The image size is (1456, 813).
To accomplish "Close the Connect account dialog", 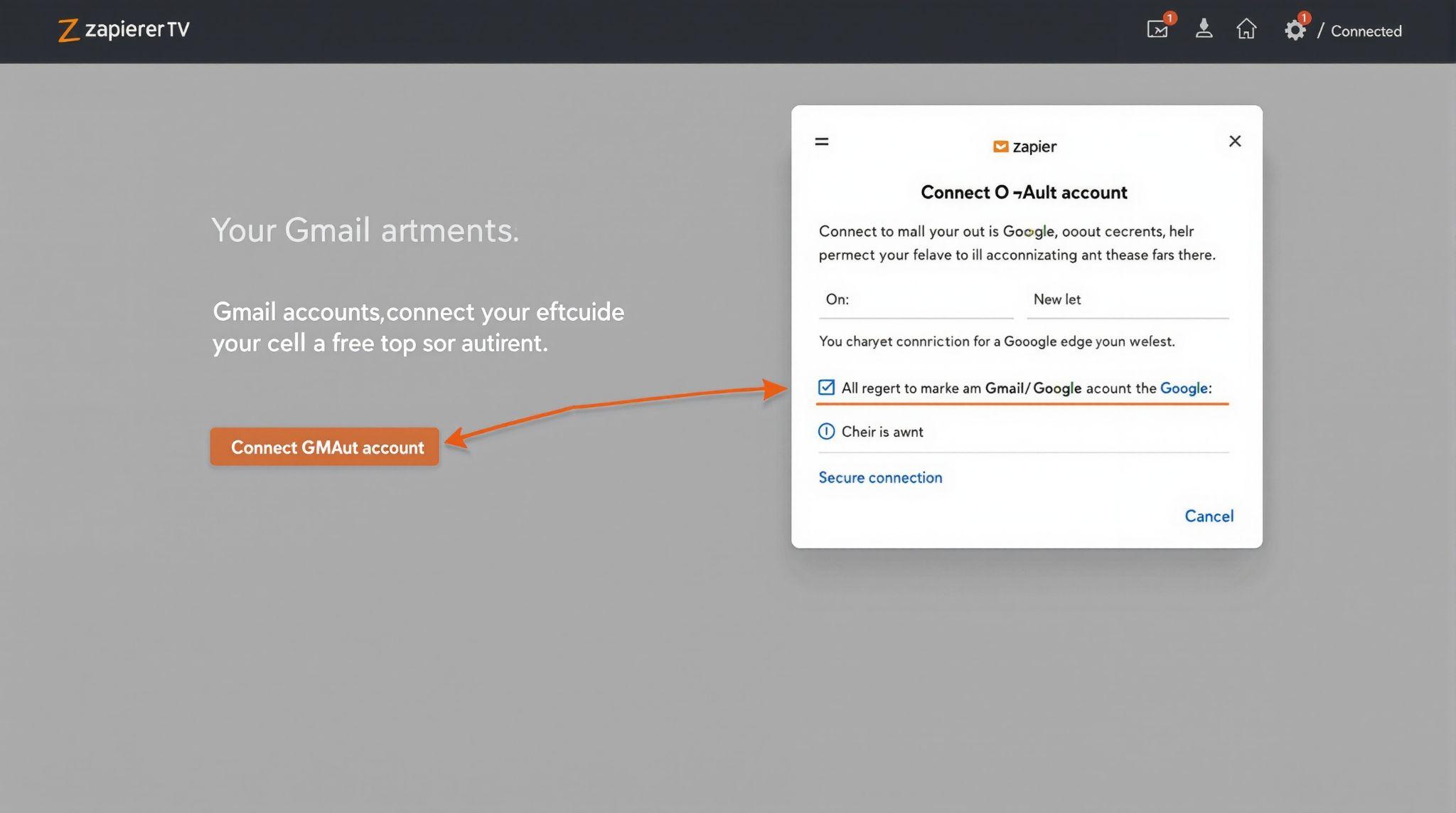I will 1235,142.
